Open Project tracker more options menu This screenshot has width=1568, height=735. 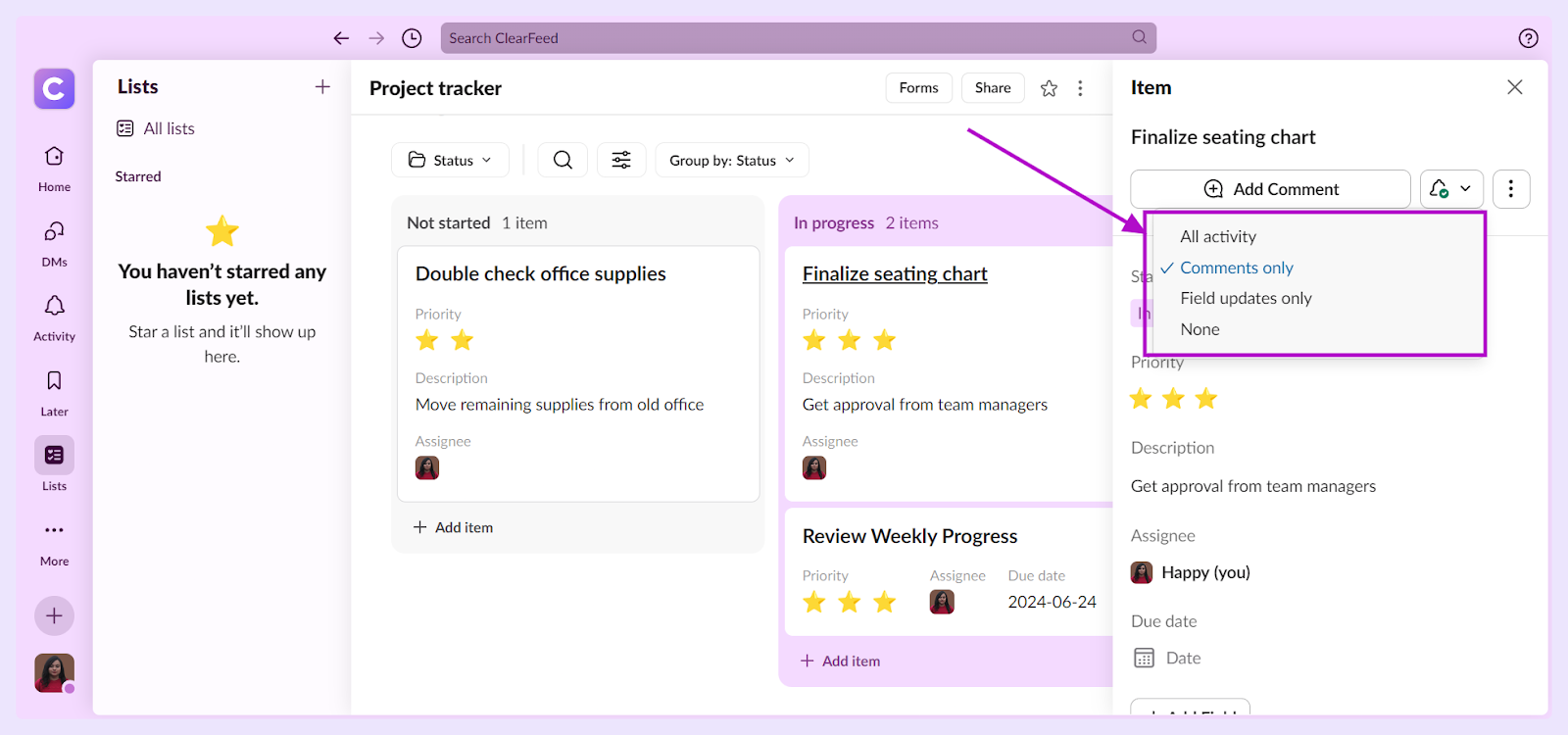click(x=1080, y=88)
